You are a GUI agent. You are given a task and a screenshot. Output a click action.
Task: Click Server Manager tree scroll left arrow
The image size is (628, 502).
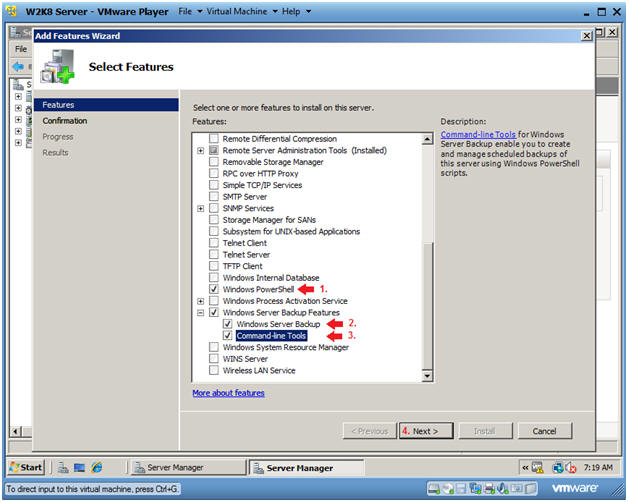(16, 431)
